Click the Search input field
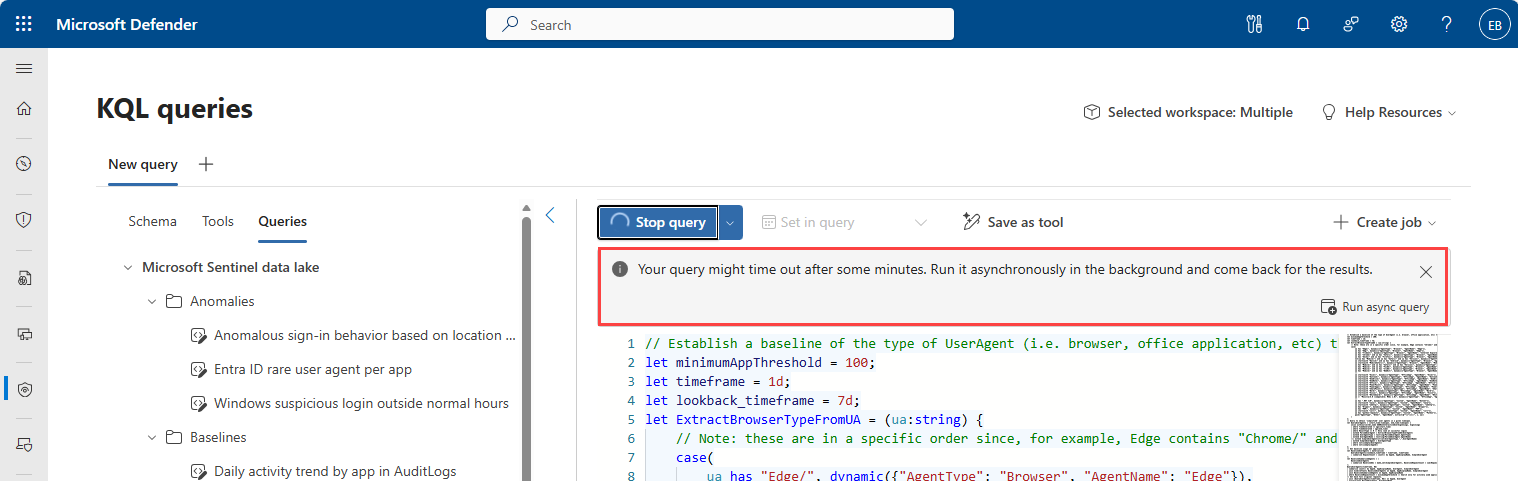1518x481 pixels. click(x=720, y=24)
